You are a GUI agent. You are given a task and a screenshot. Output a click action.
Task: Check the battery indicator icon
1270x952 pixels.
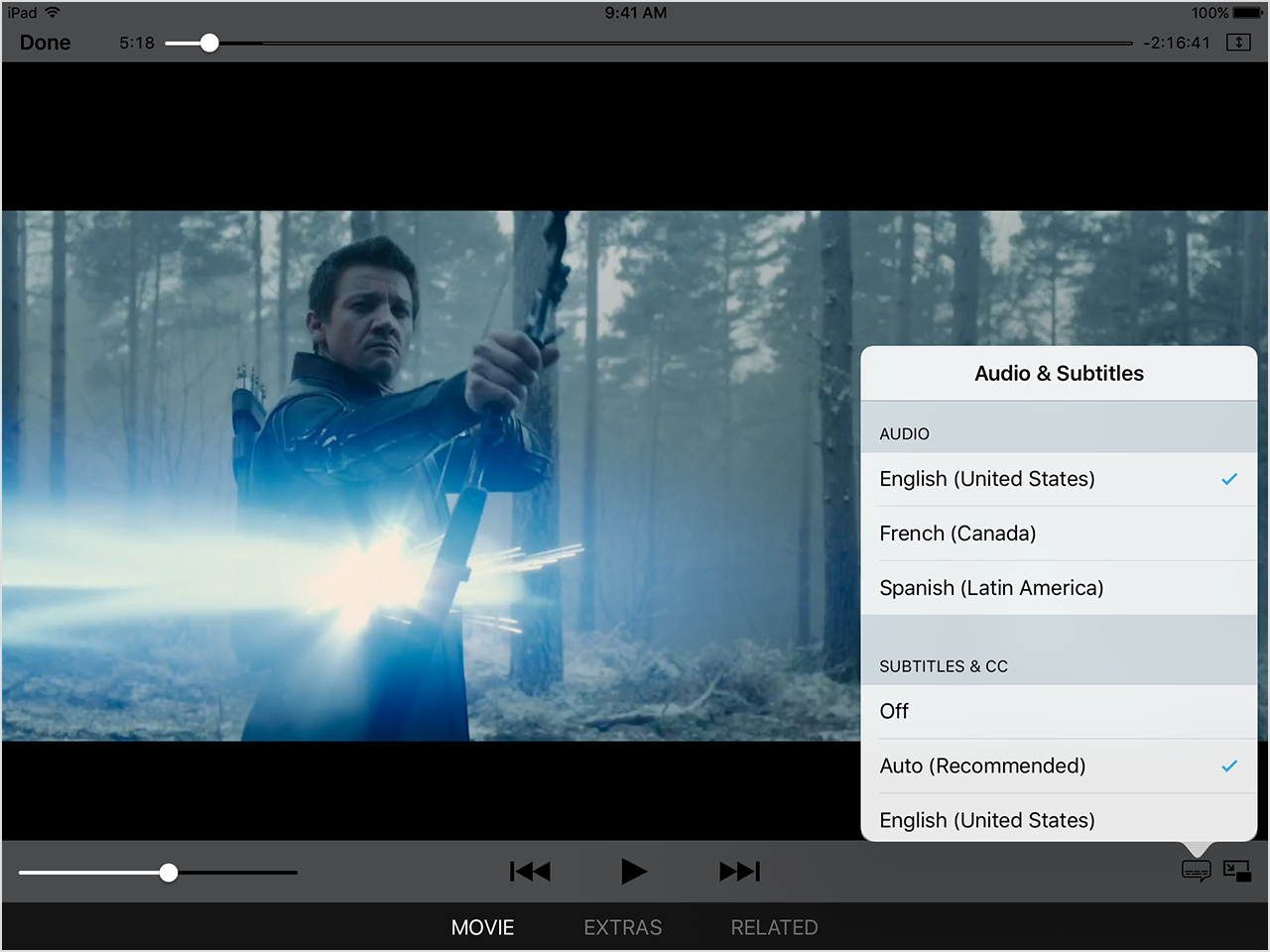click(x=1249, y=13)
